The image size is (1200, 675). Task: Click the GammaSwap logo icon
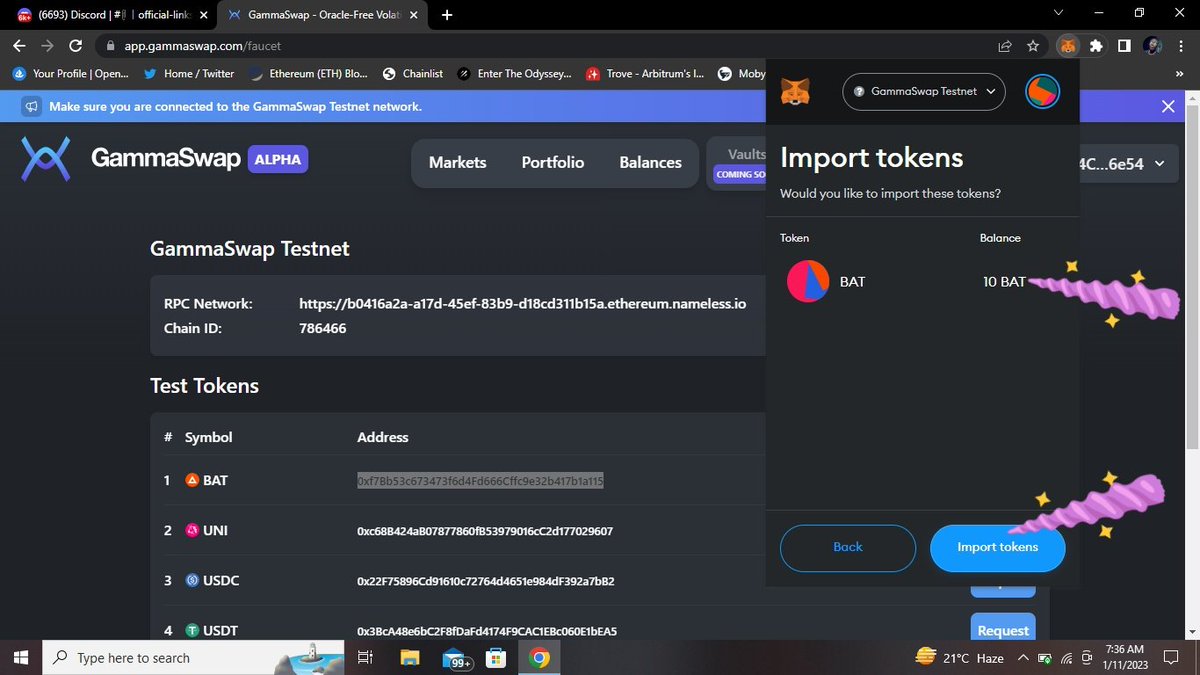pyautogui.click(x=46, y=159)
